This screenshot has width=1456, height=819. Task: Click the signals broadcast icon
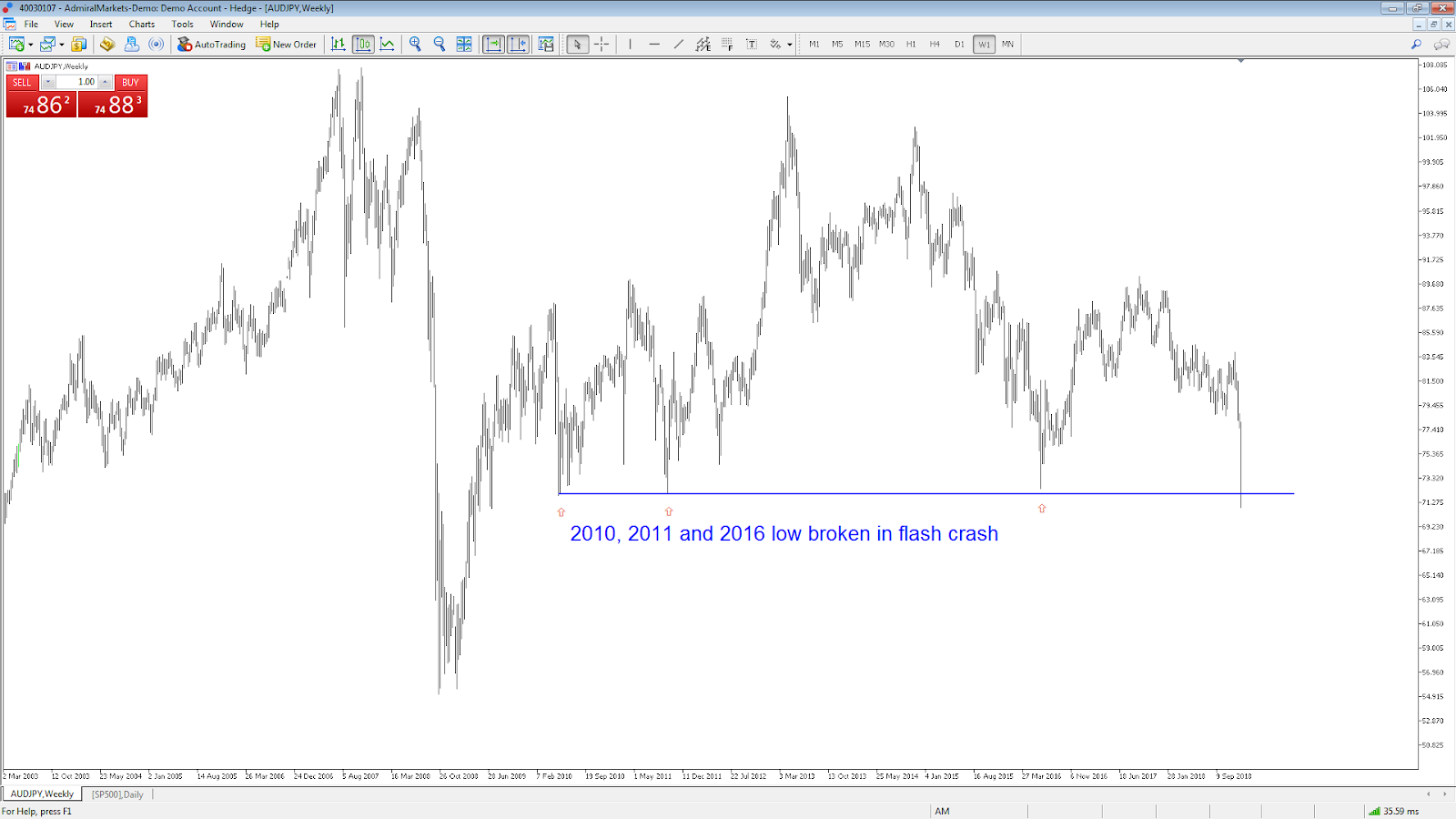[157, 44]
